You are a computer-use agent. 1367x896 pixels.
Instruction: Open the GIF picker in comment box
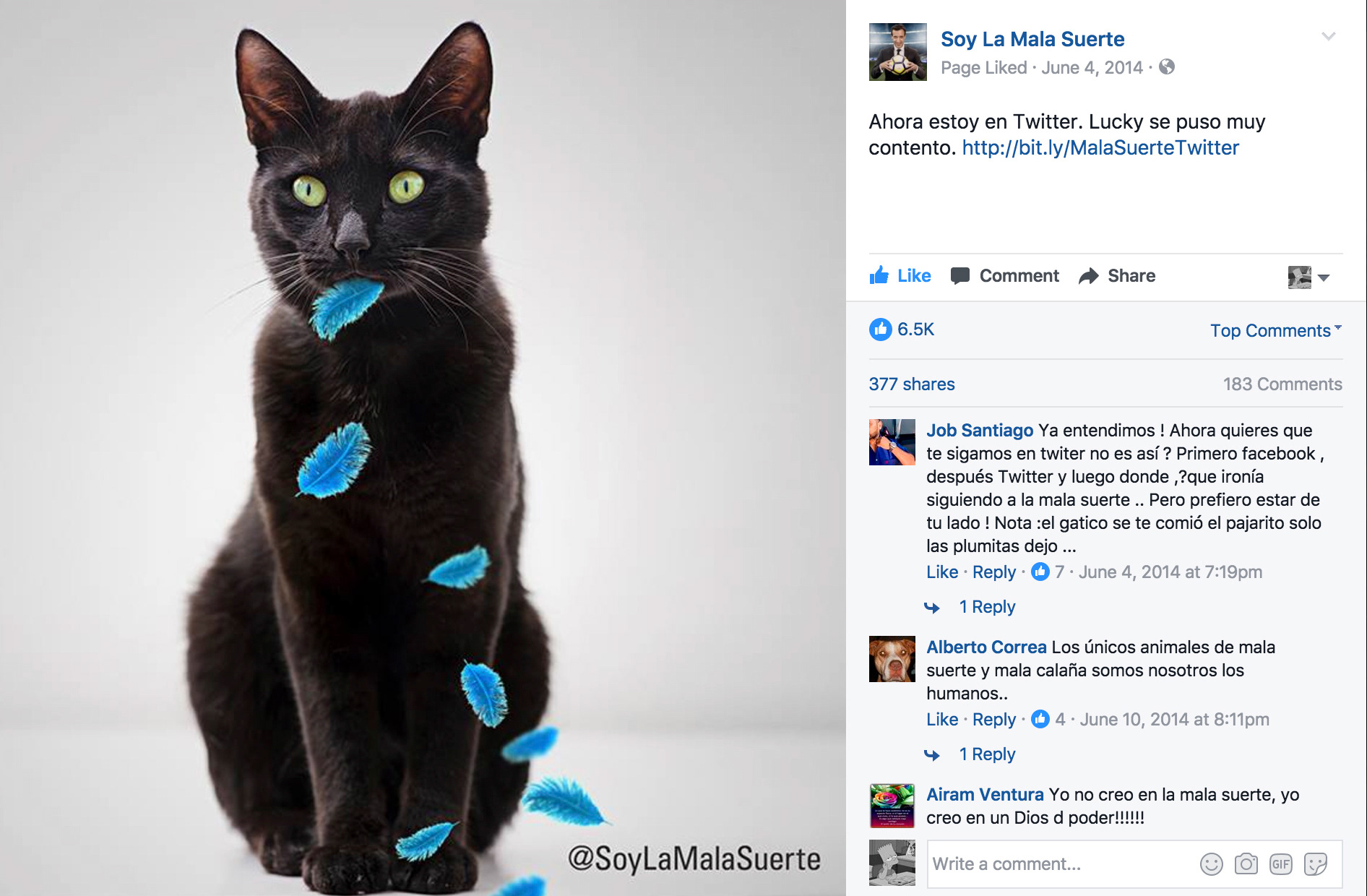click(1280, 864)
